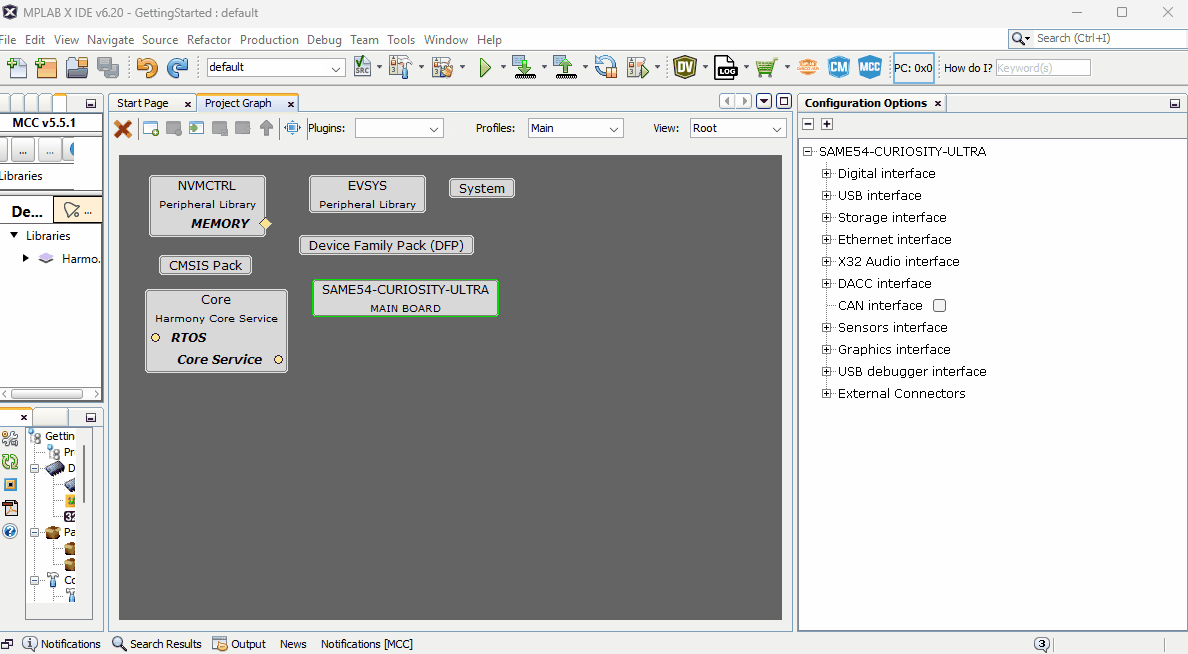This screenshot has height=654, width=1188.
Task: Open the MCC Code Configurator icon
Action: pos(870,67)
